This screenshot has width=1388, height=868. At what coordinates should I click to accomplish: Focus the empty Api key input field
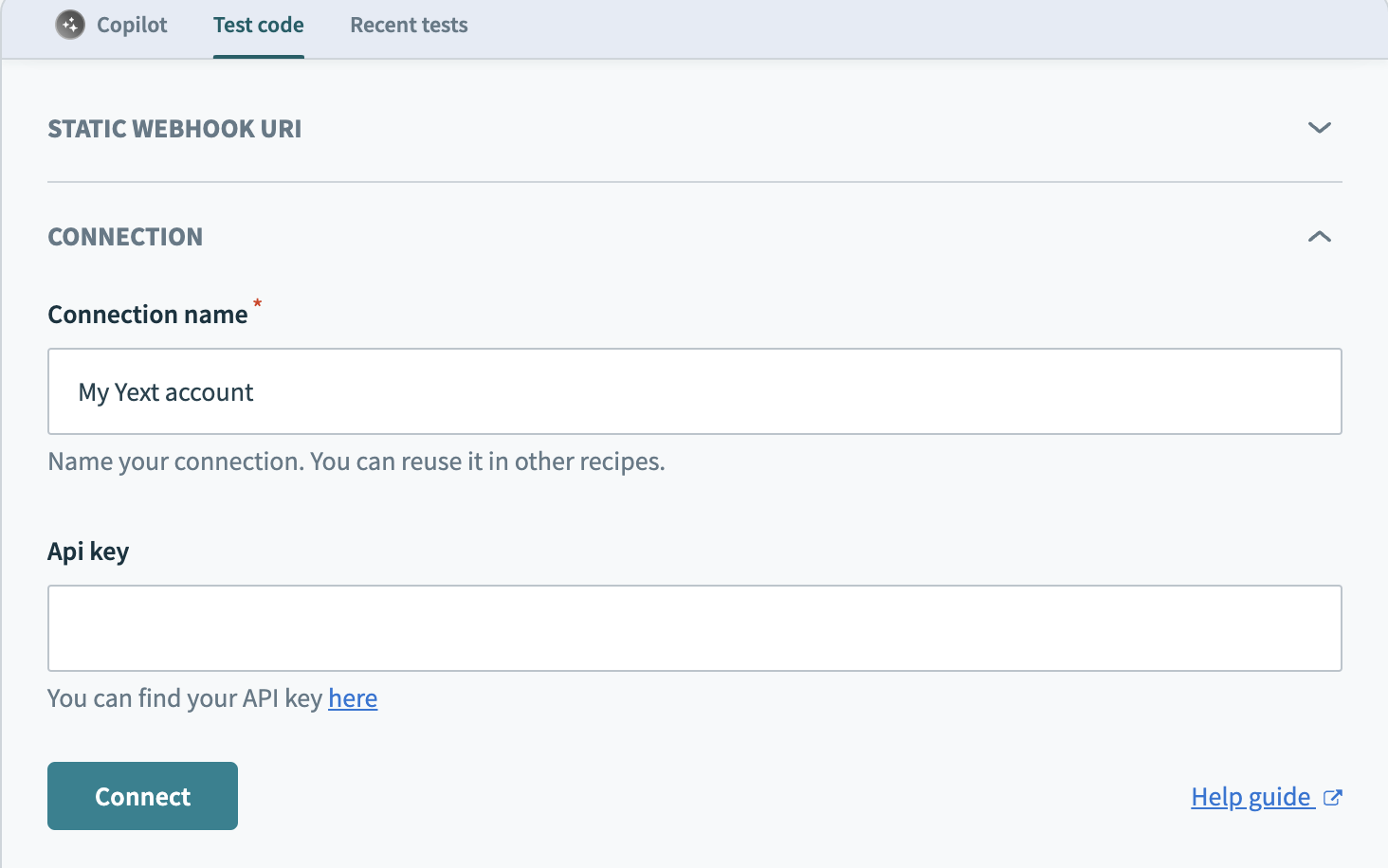pyautogui.click(x=694, y=628)
